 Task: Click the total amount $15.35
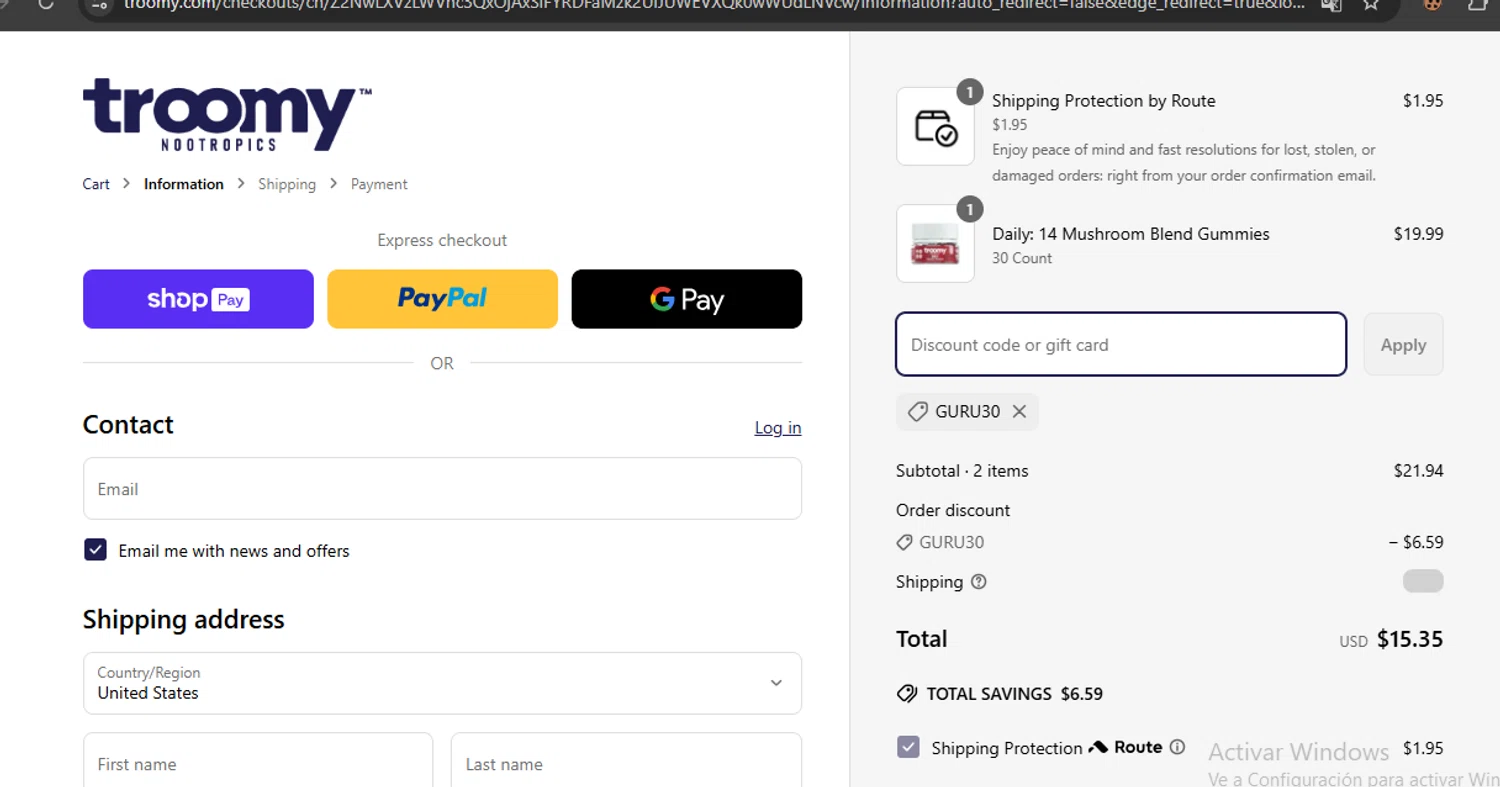click(1410, 639)
